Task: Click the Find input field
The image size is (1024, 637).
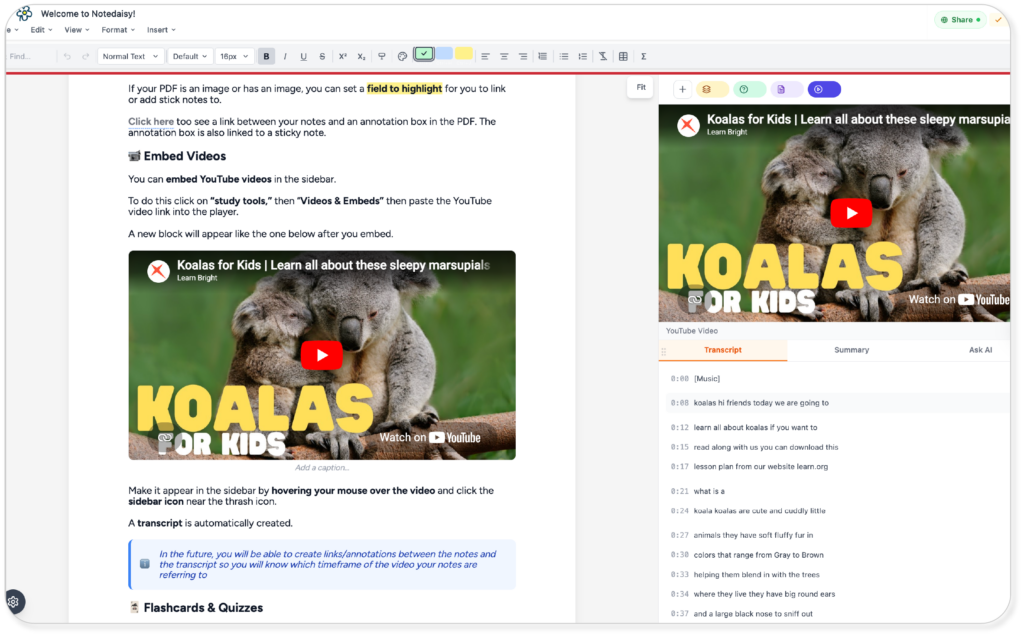Action: (29, 57)
